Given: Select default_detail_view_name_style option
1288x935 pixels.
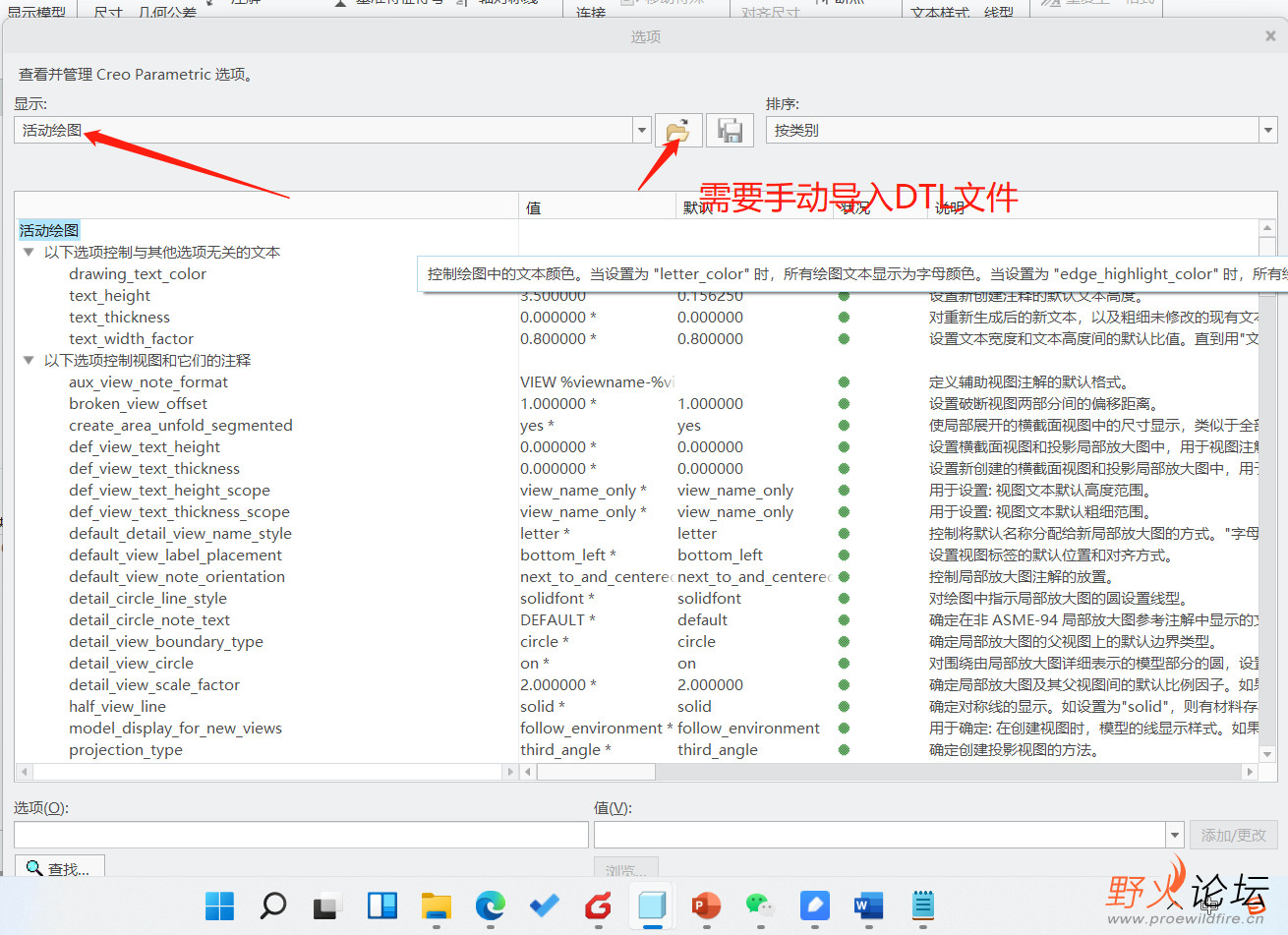Looking at the screenshot, I should pyautogui.click(x=180, y=534).
